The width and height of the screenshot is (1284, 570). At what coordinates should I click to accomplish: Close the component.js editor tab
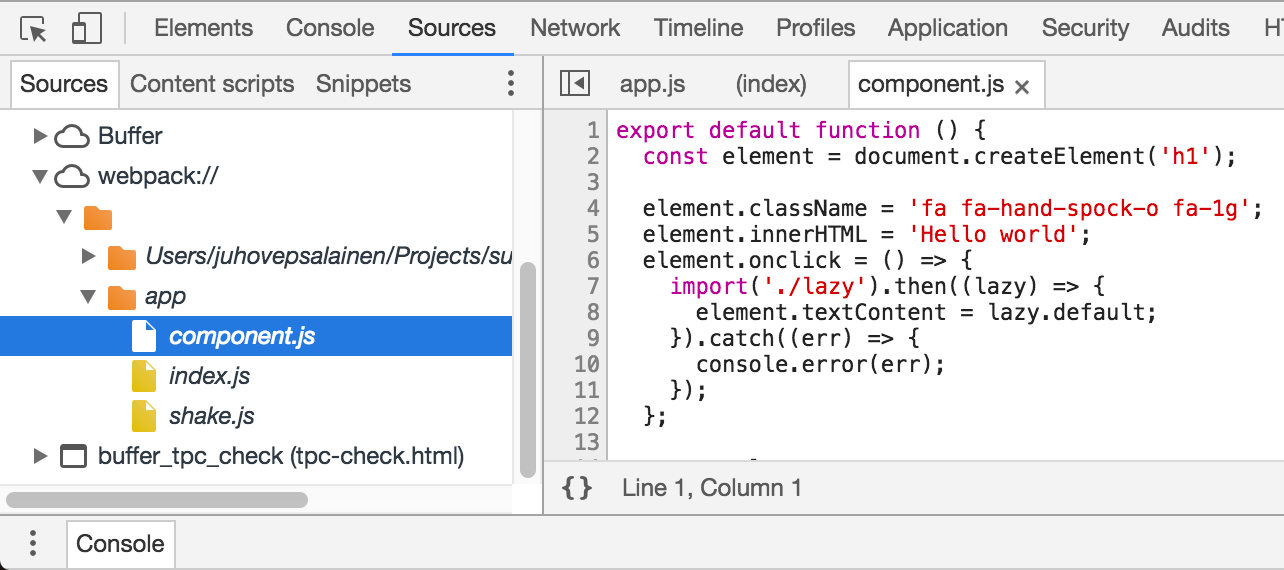(1022, 87)
